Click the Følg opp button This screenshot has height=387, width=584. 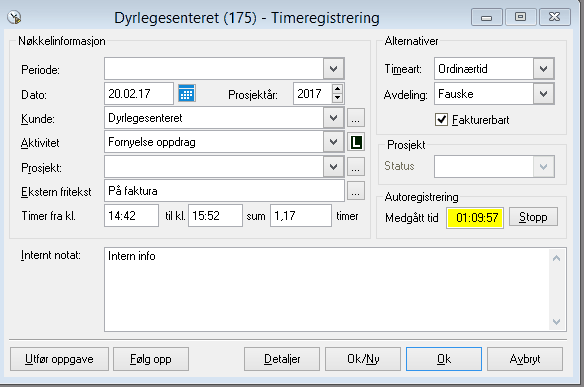click(x=151, y=359)
